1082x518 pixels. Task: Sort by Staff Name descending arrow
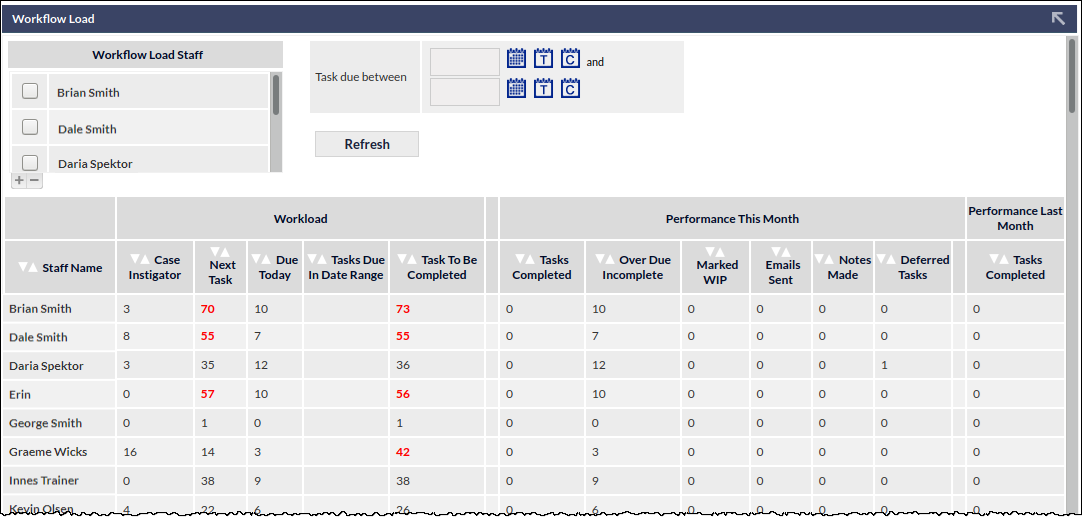coord(23,268)
